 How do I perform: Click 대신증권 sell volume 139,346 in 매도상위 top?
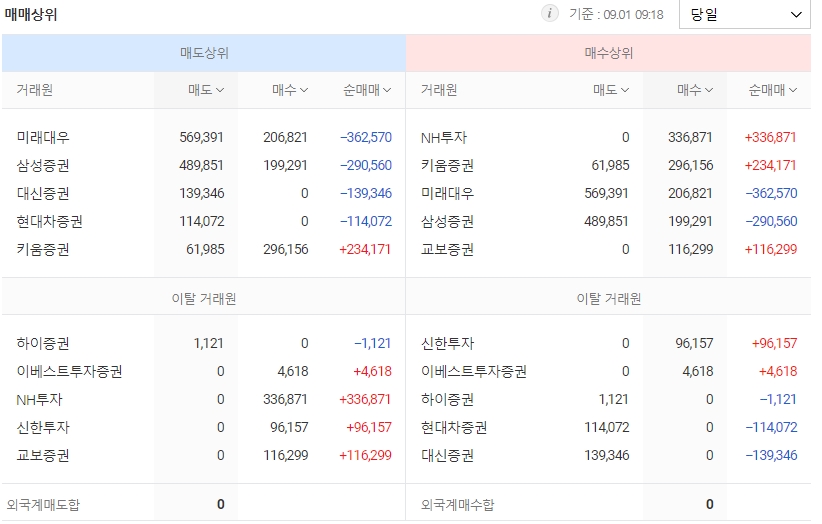[x=201, y=193]
